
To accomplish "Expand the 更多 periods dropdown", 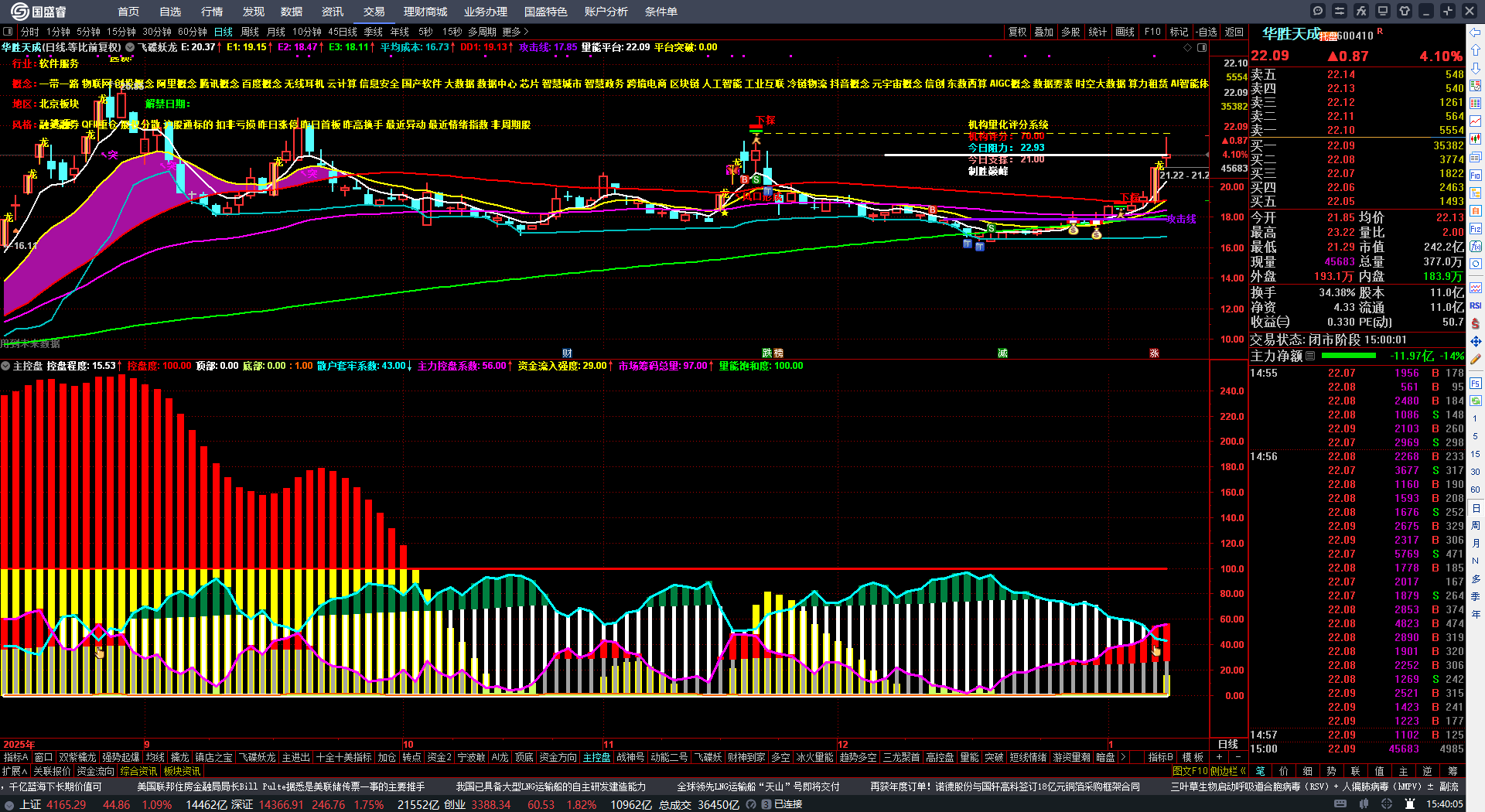I will click(515, 32).
